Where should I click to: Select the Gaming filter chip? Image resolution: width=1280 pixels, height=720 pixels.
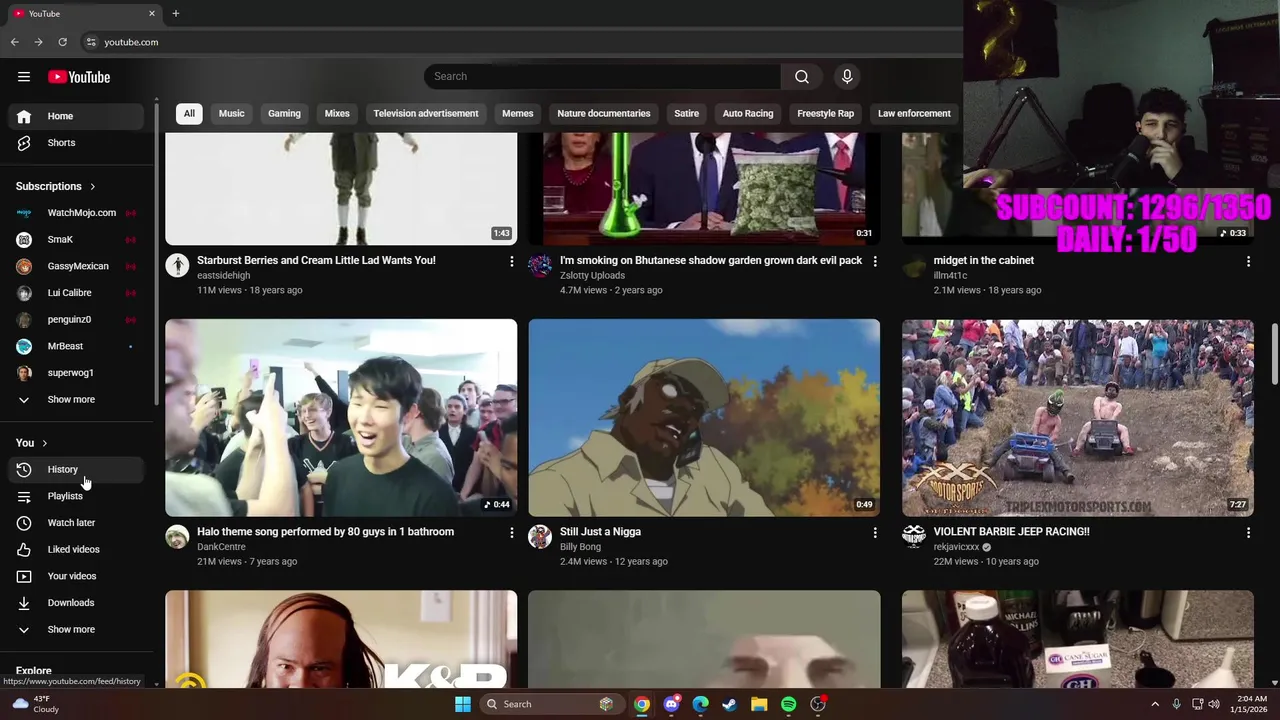[x=284, y=114]
